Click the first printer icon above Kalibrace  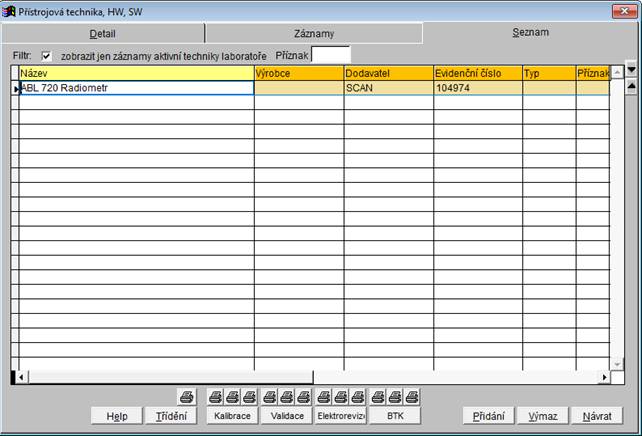coord(215,397)
